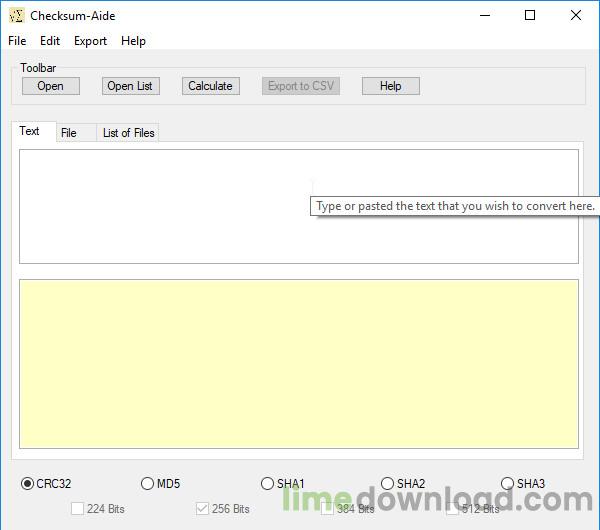The image size is (600, 530).
Task: Select the SHA3 radio button
Action: 523,484
